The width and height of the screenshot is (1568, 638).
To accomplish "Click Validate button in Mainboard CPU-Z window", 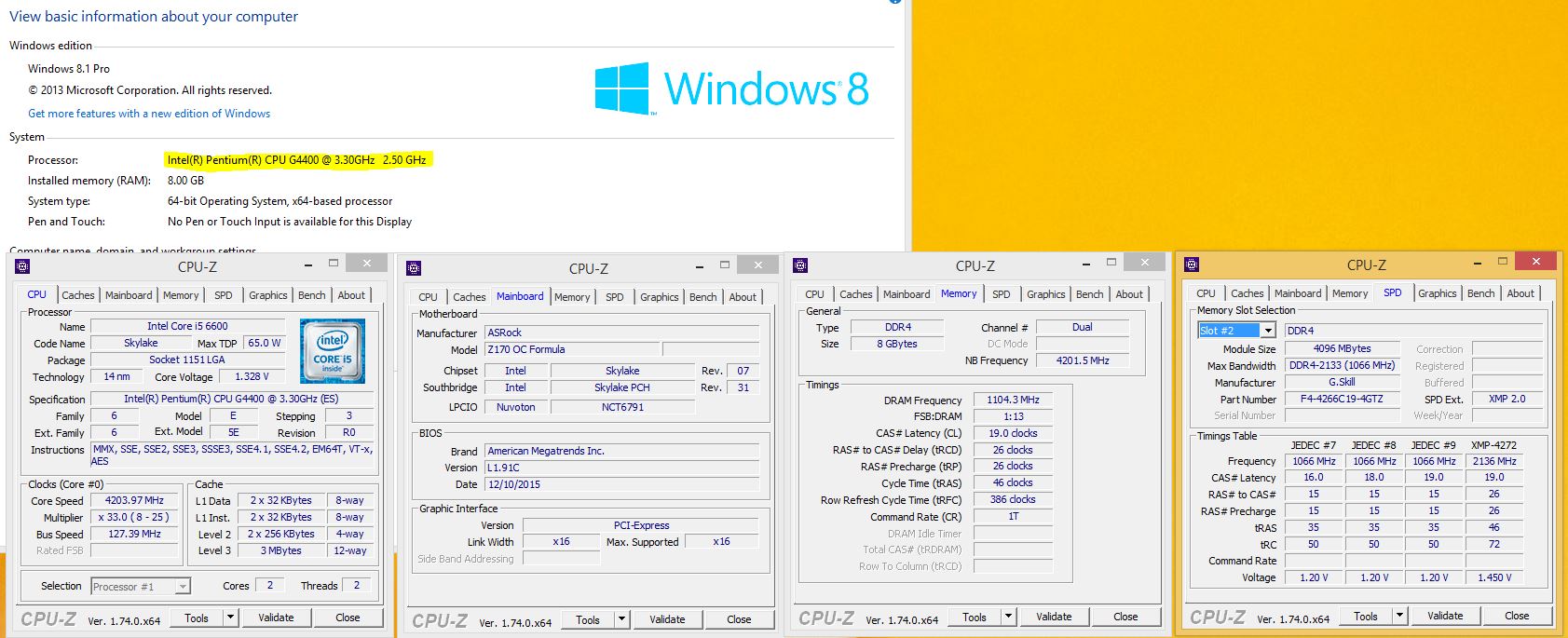I will 667,619.
